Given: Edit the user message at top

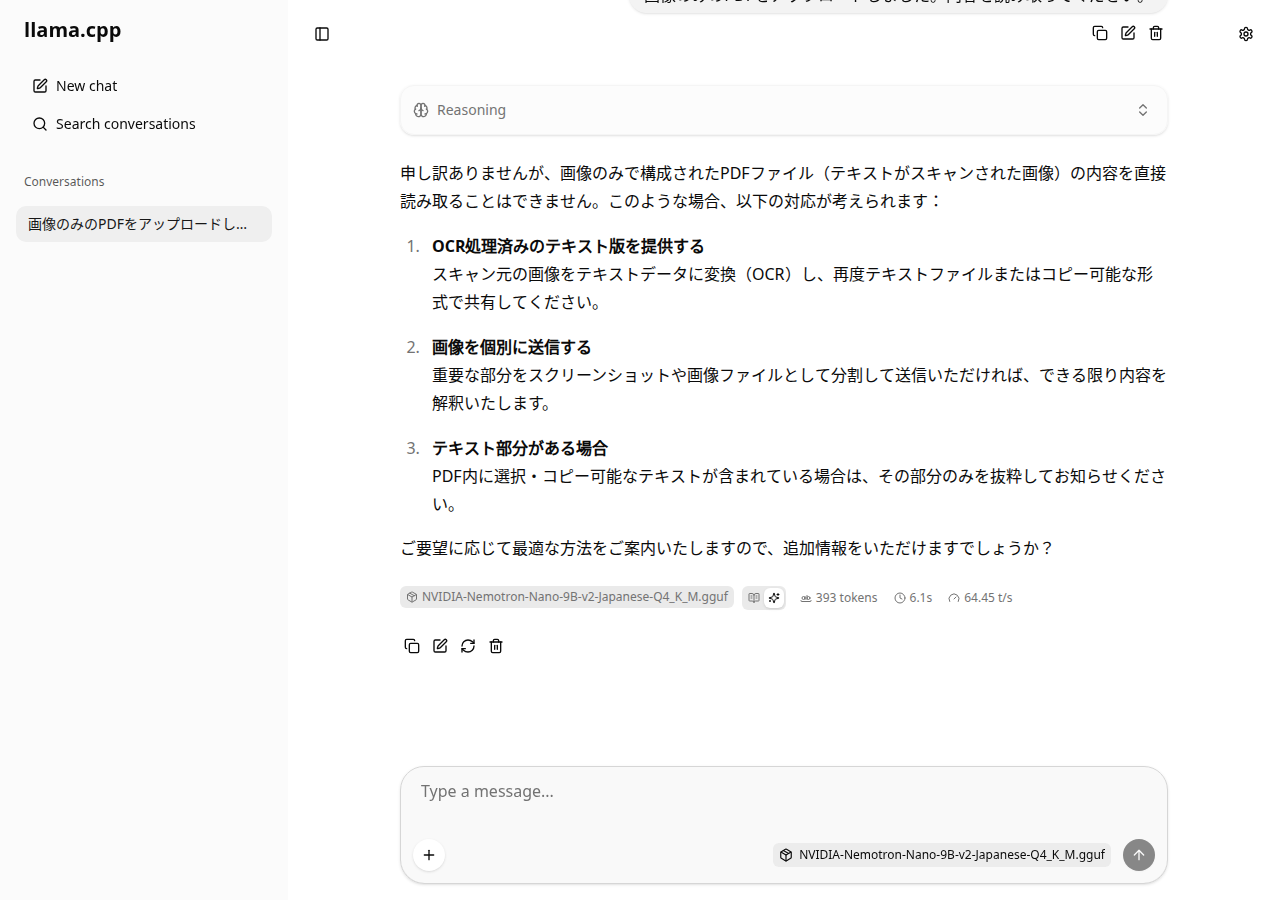Looking at the screenshot, I should [x=1128, y=33].
